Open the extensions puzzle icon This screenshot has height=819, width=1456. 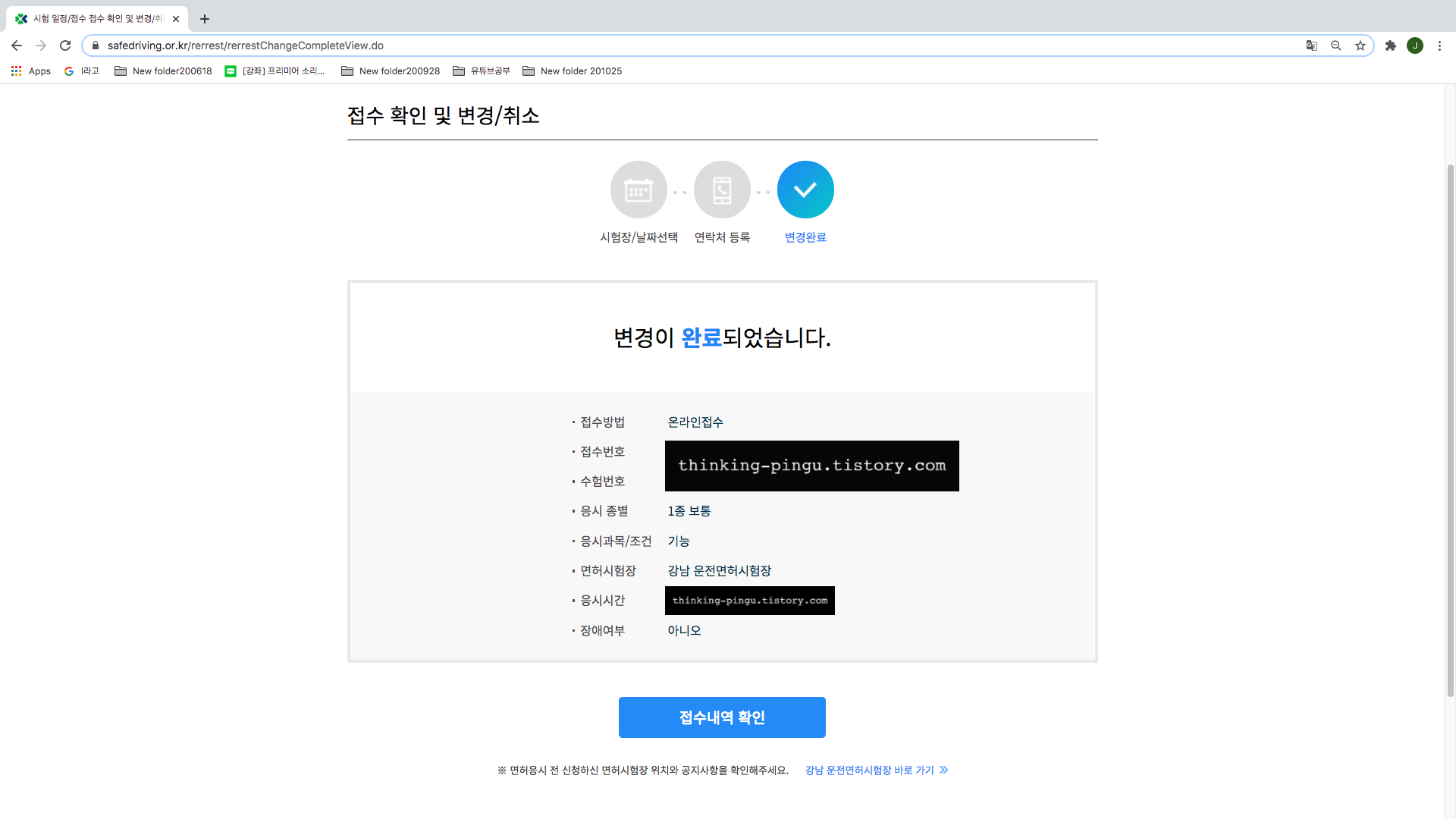1391,45
